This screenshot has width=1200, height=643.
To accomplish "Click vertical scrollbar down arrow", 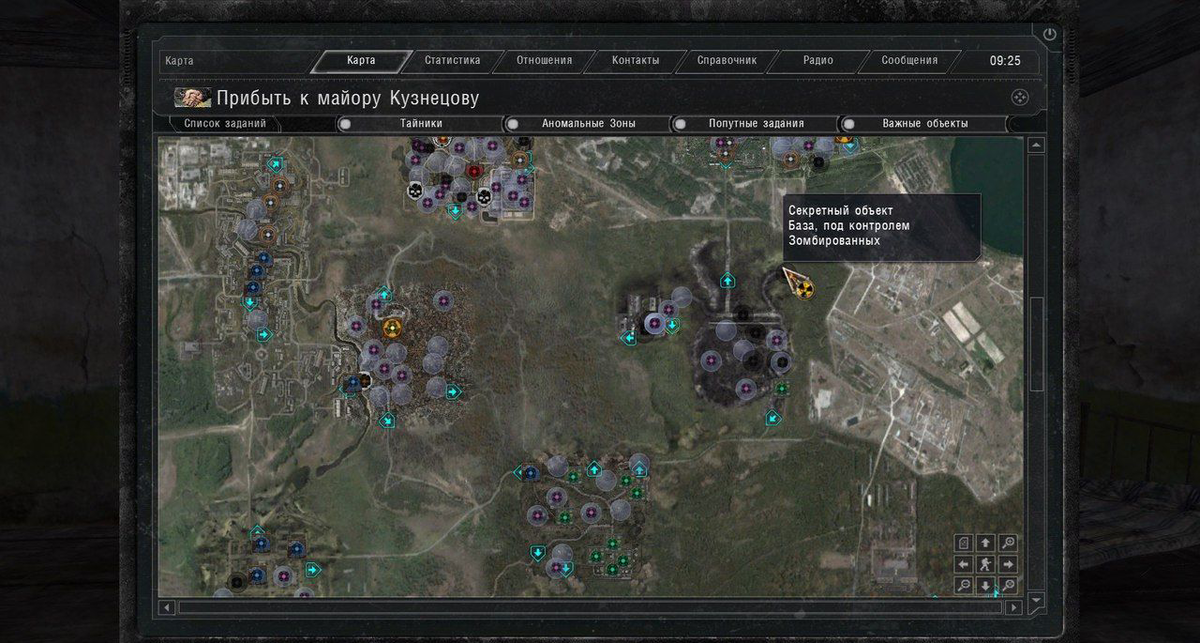I will click(1036, 600).
